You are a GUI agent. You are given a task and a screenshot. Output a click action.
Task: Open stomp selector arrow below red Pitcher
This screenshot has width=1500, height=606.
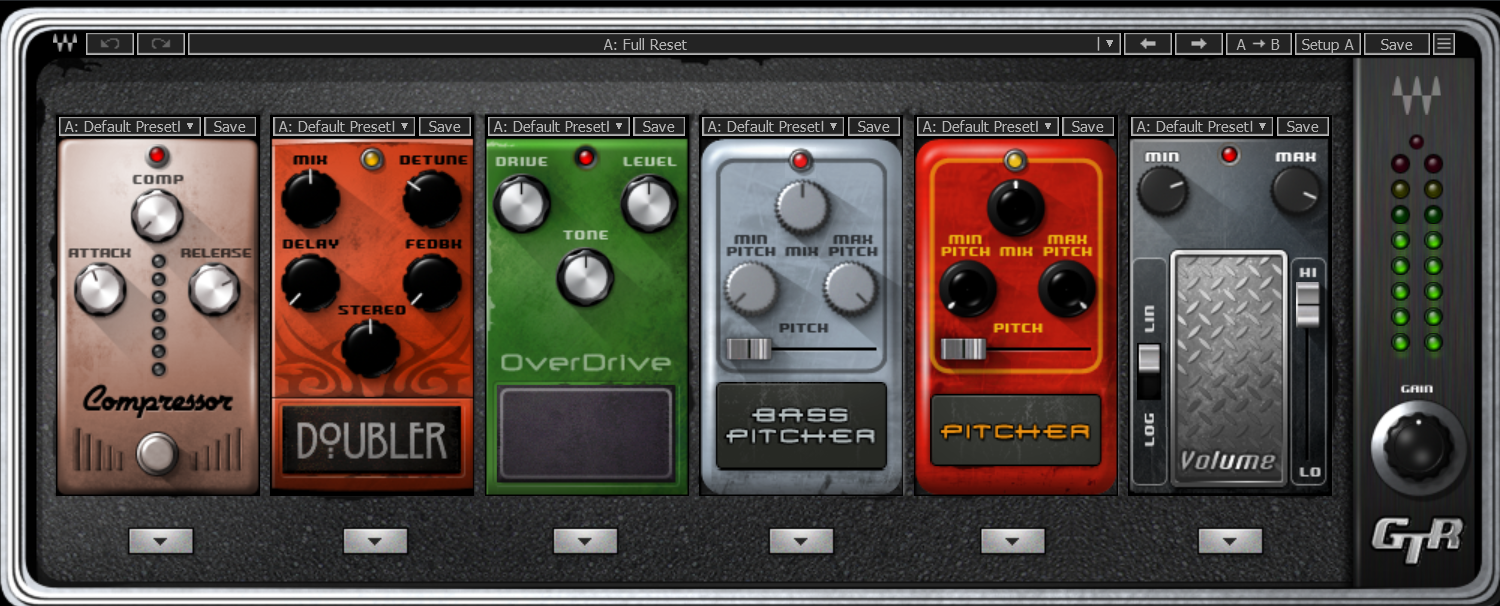pyautogui.click(x=1013, y=541)
